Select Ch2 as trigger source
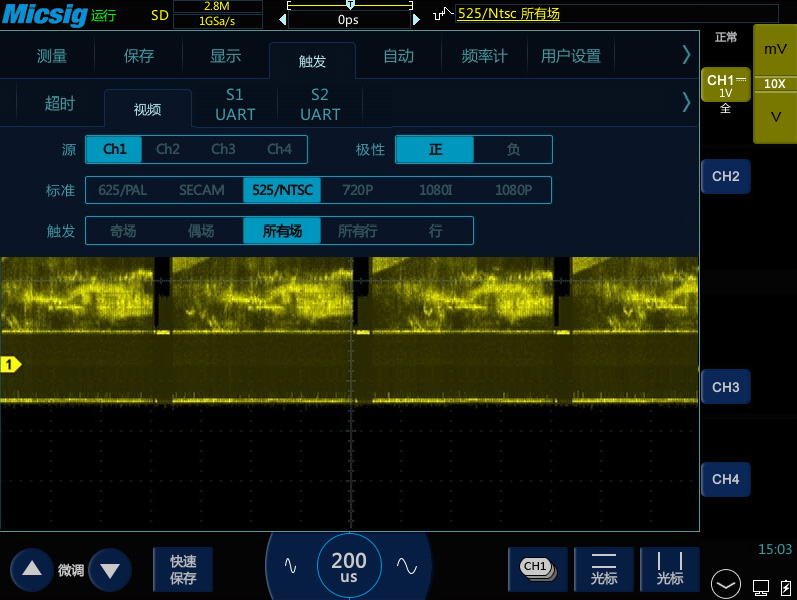 (x=168, y=149)
